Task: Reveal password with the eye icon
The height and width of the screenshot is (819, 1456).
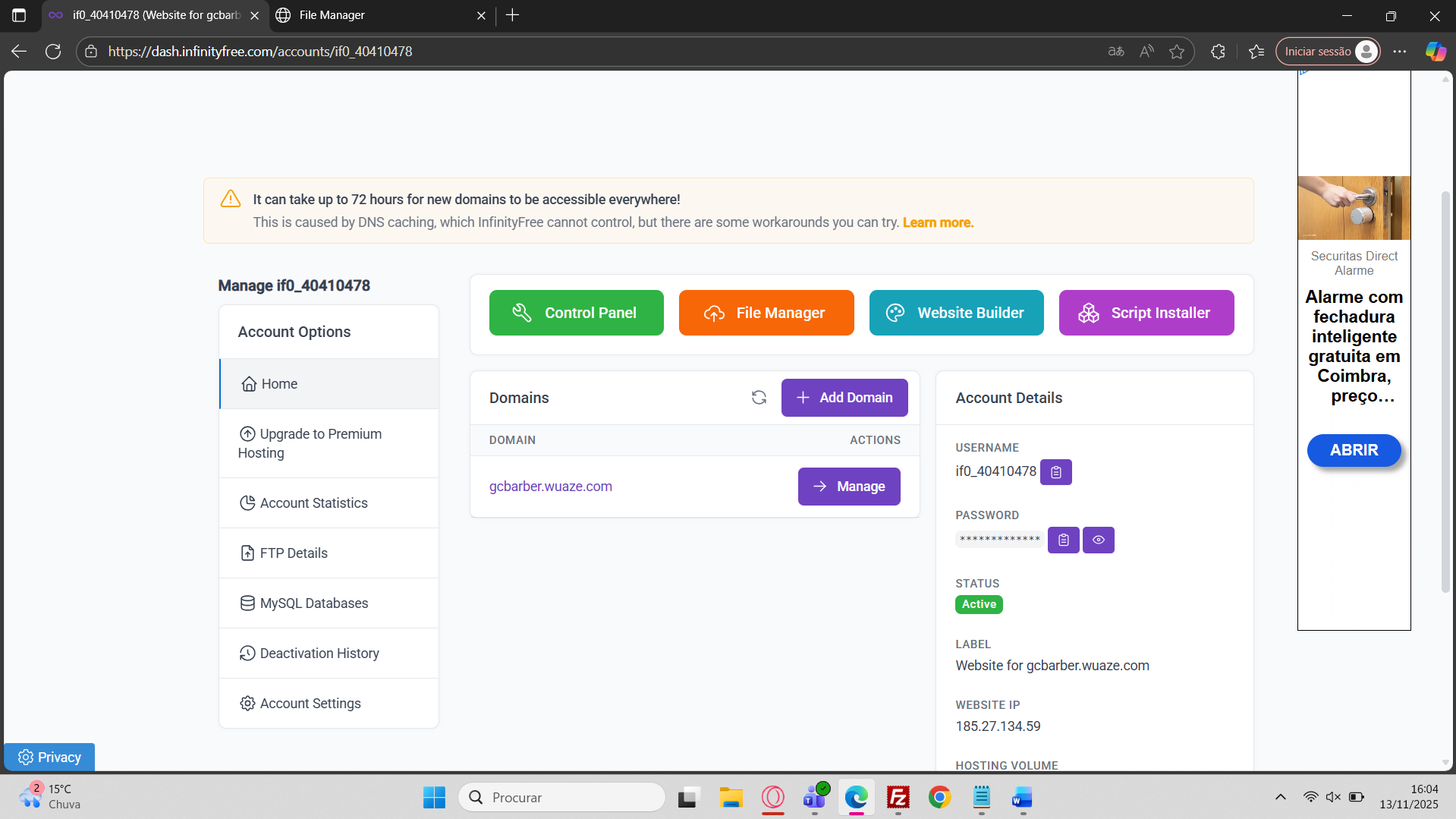Action: [1098, 540]
